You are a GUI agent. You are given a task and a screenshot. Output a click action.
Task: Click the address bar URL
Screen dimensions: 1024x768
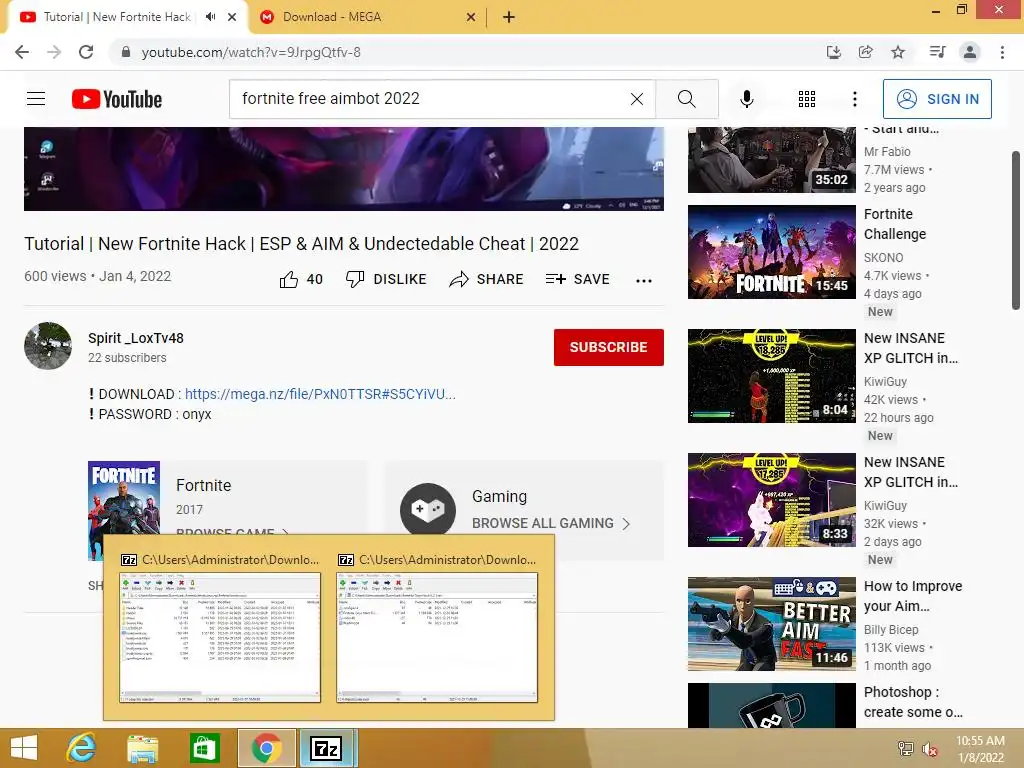point(251,52)
